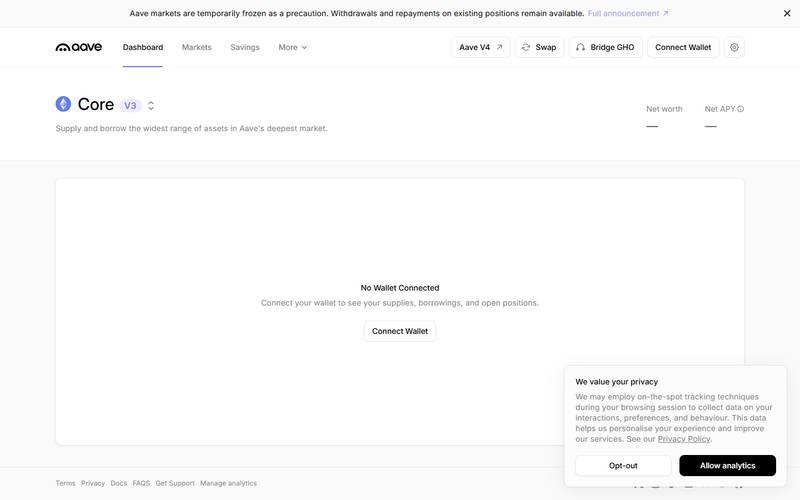
Task: Open the Terms footer link
Action: click(65, 483)
